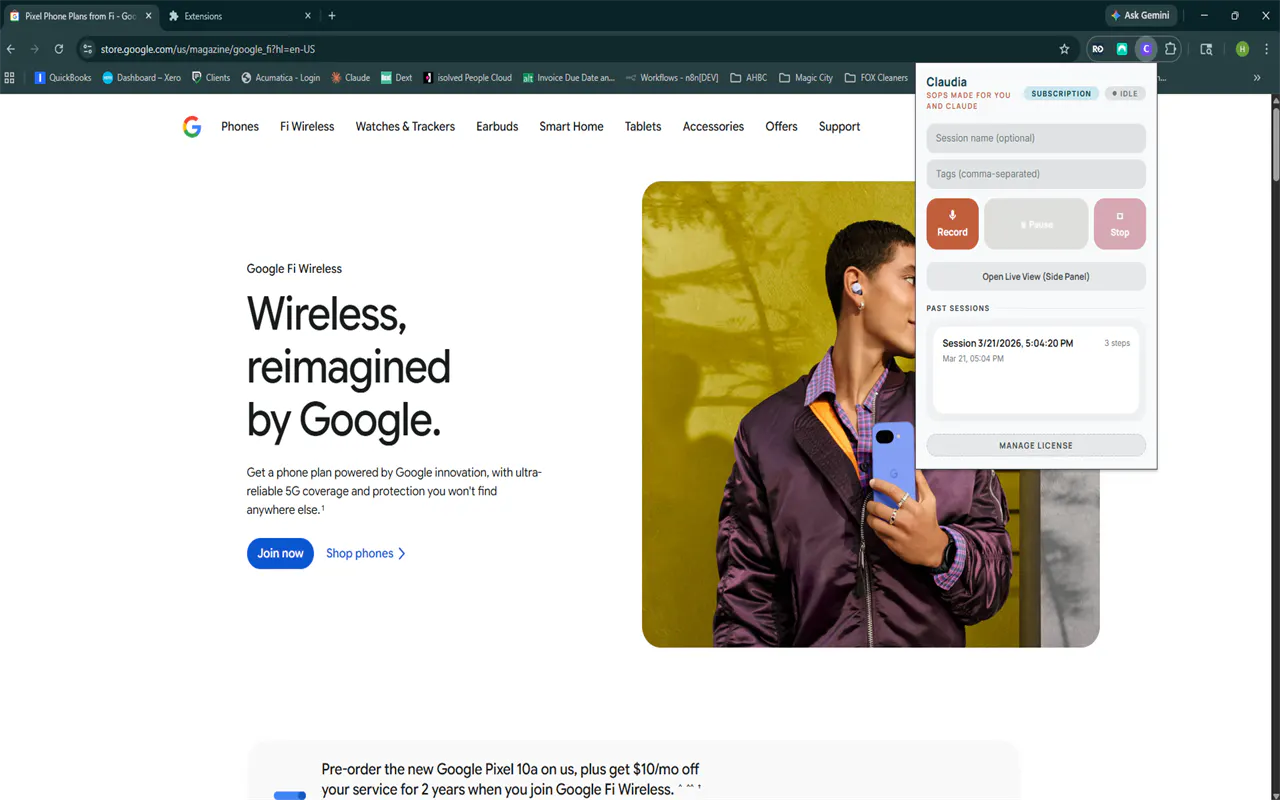Expand the FOX Cleaners bookmarks folder
Viewport: 1280px width, 800px height.
click(876, 78)
